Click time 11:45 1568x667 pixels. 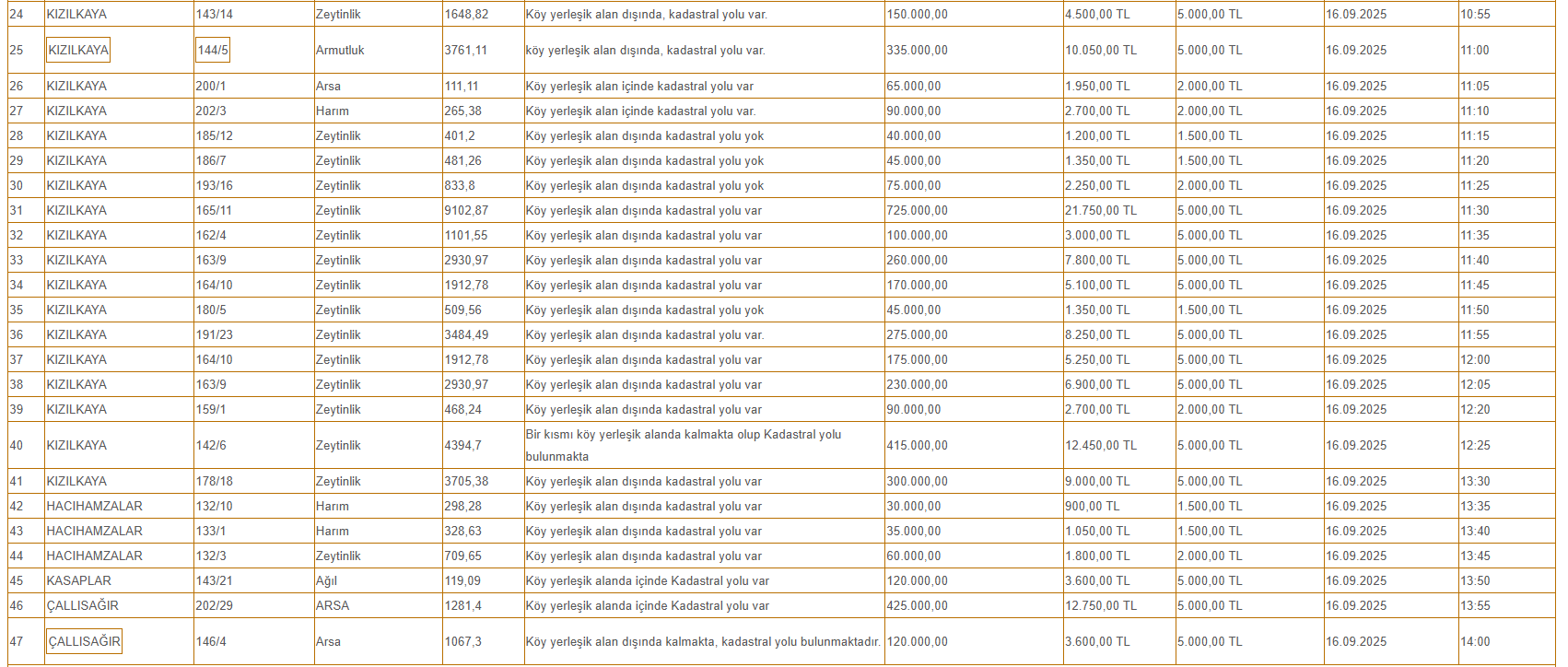pyautogui.click(x=1475, y=285)
